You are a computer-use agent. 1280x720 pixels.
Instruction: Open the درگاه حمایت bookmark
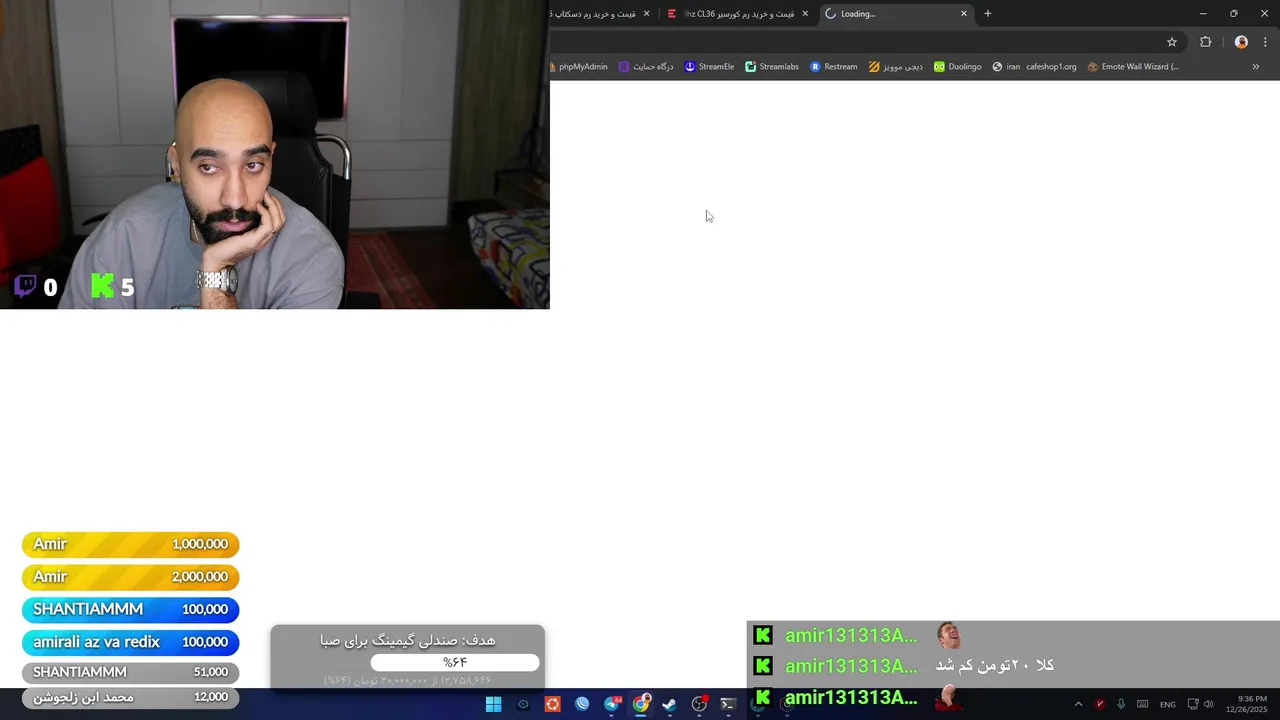pos(646,67)
